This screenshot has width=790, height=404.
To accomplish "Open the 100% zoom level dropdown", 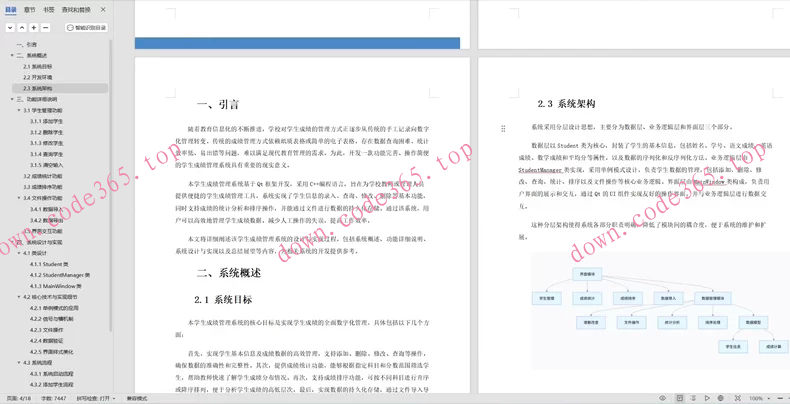I will pos(759,398).
